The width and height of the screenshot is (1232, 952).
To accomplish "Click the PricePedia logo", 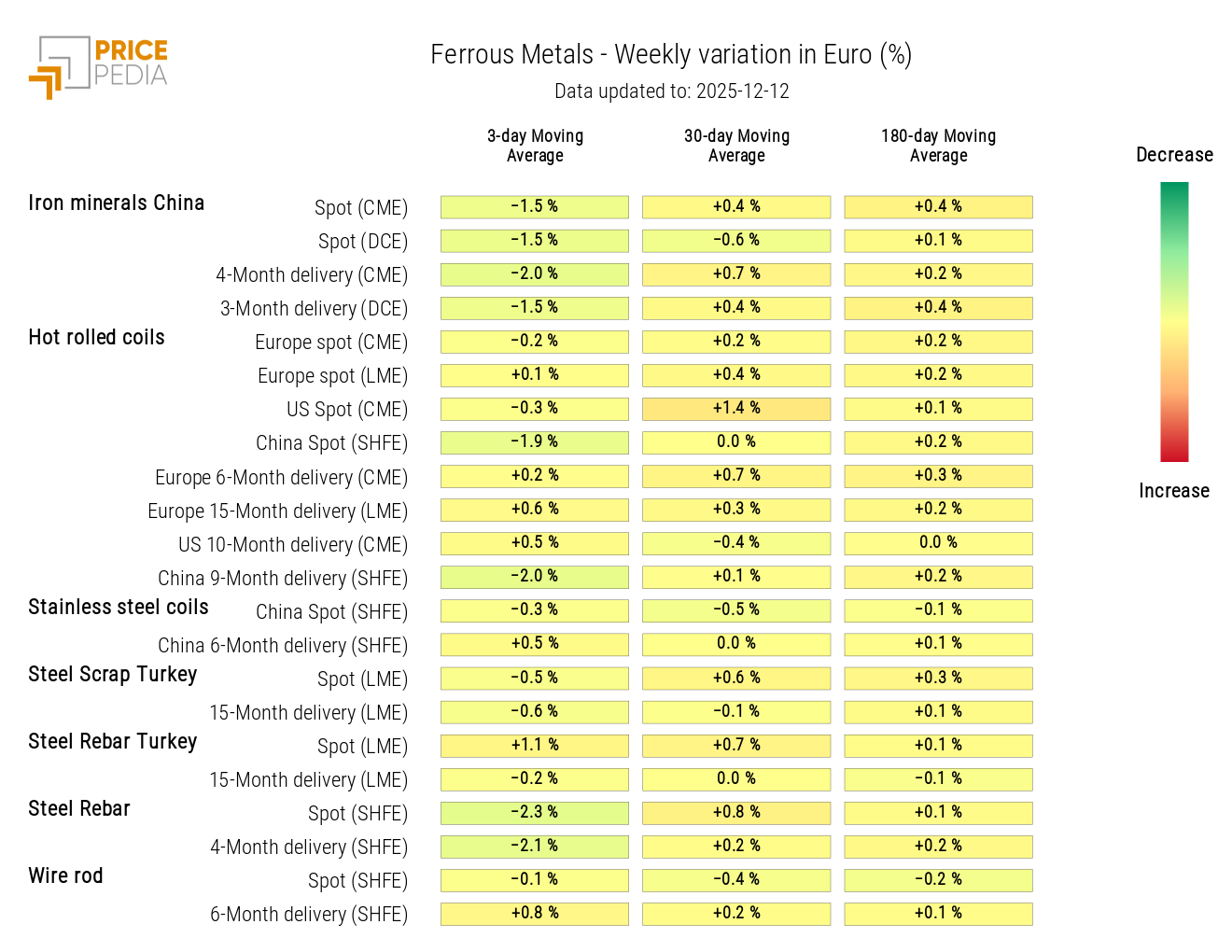I will (99, 66).
